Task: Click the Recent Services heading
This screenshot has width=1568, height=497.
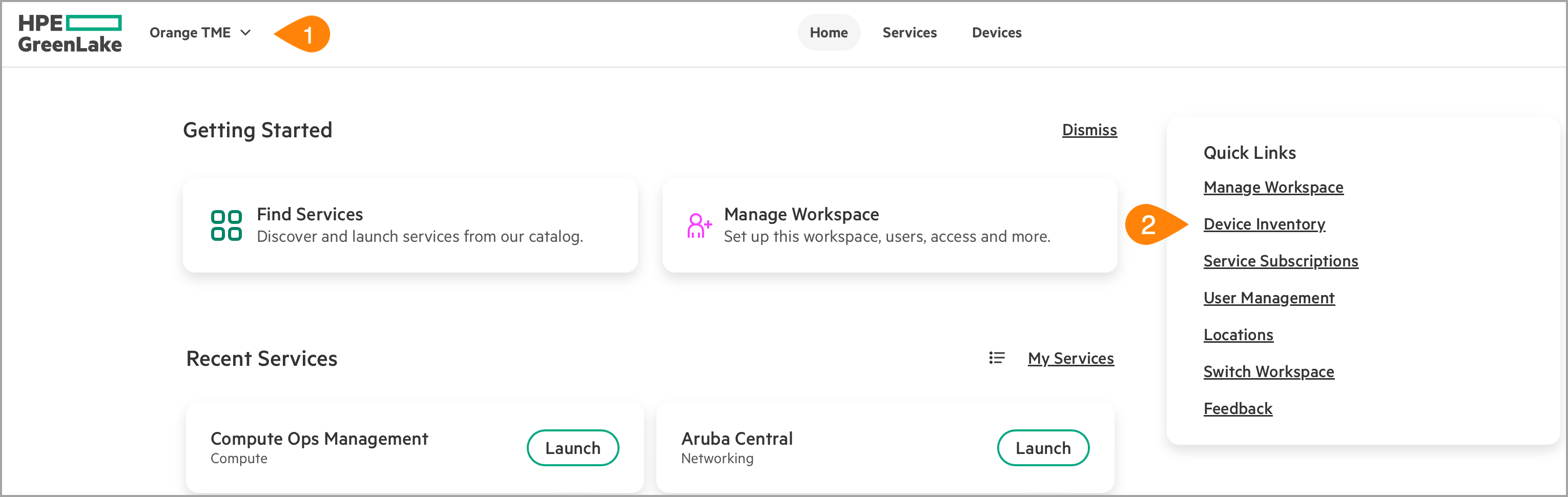Action: coord(262,359)
